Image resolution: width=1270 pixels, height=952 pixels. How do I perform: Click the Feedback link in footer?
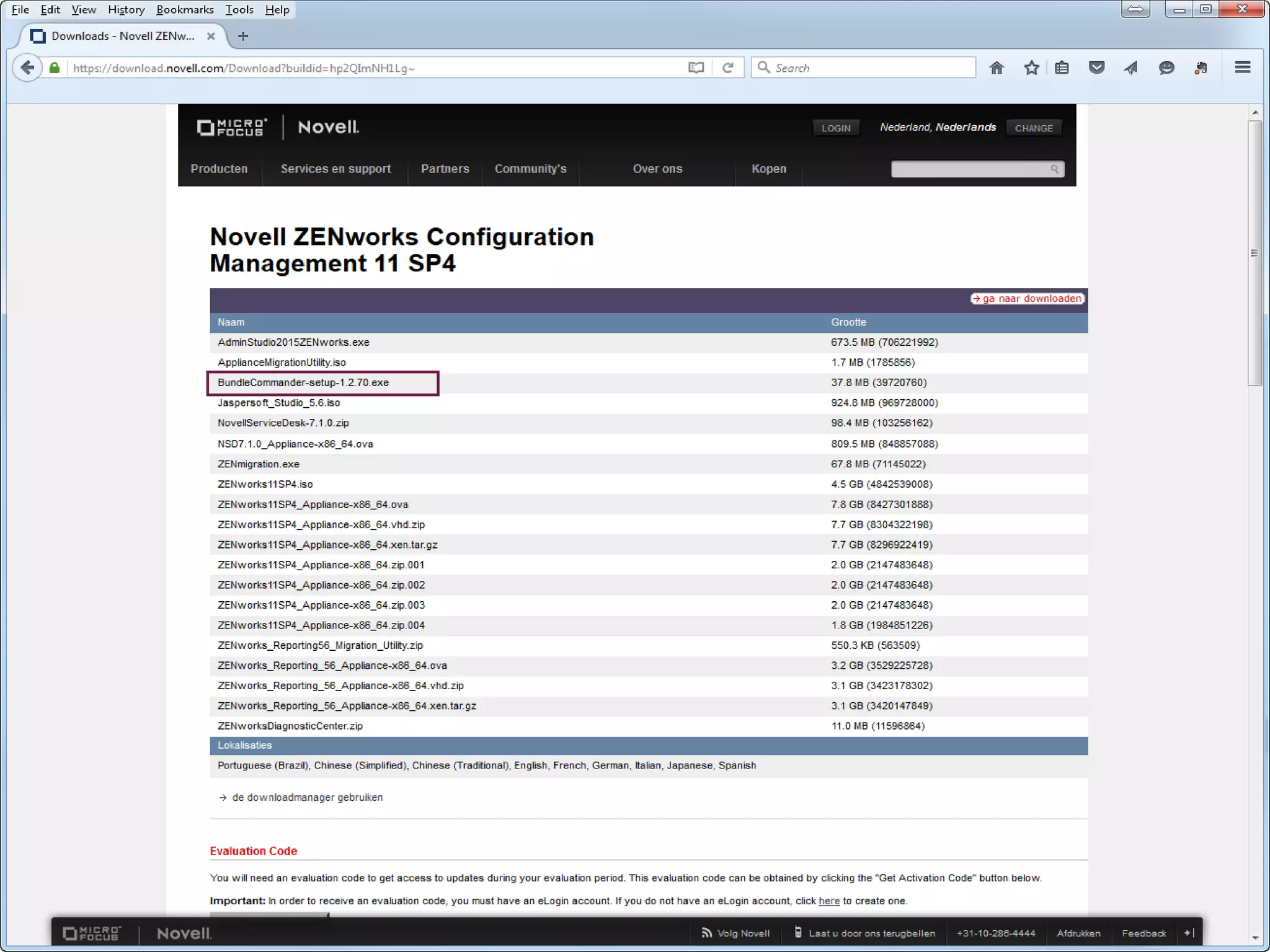(x=1143, y=933)
